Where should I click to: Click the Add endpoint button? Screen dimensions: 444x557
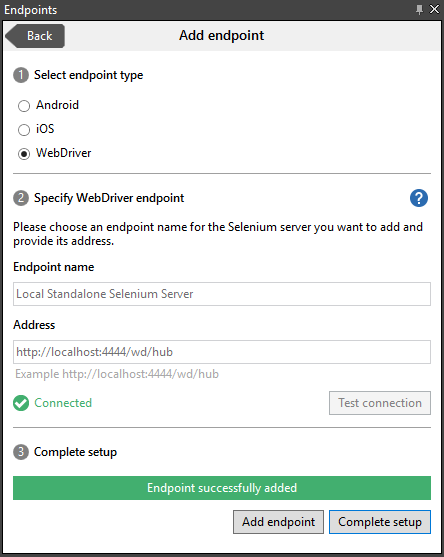tap(278, 522)
